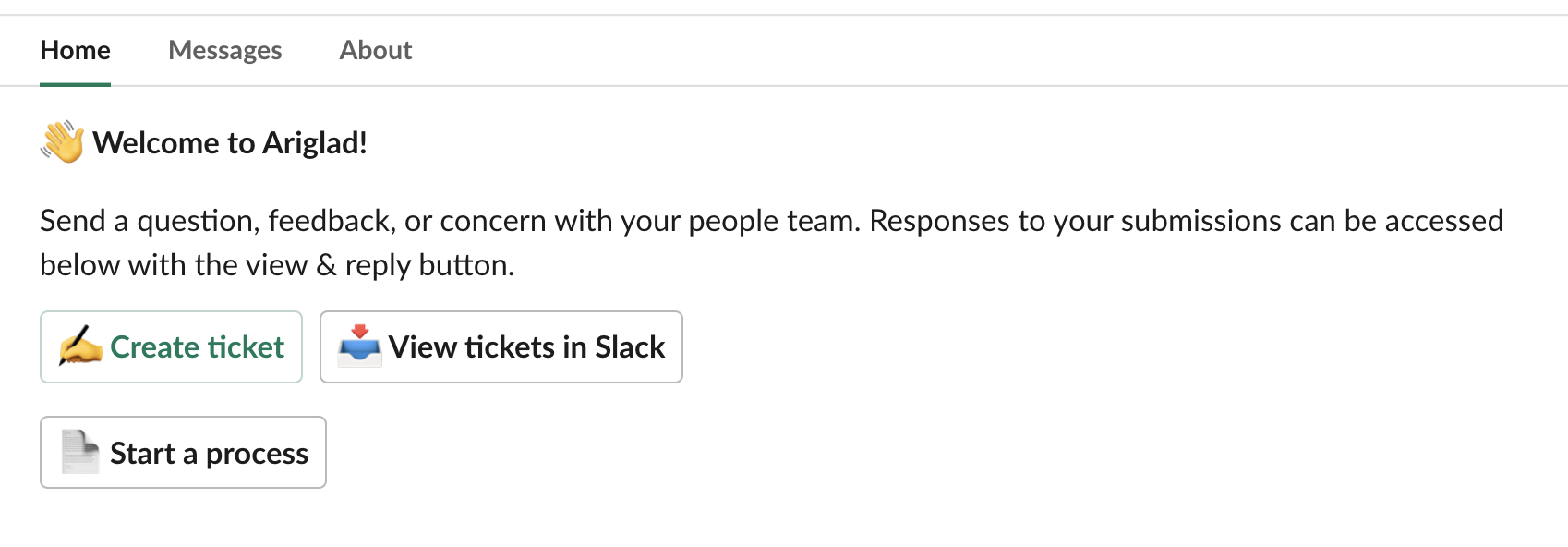Click the word Ariglad in the heading
The width and height of the screenshot is (1568, 547).
314,142
